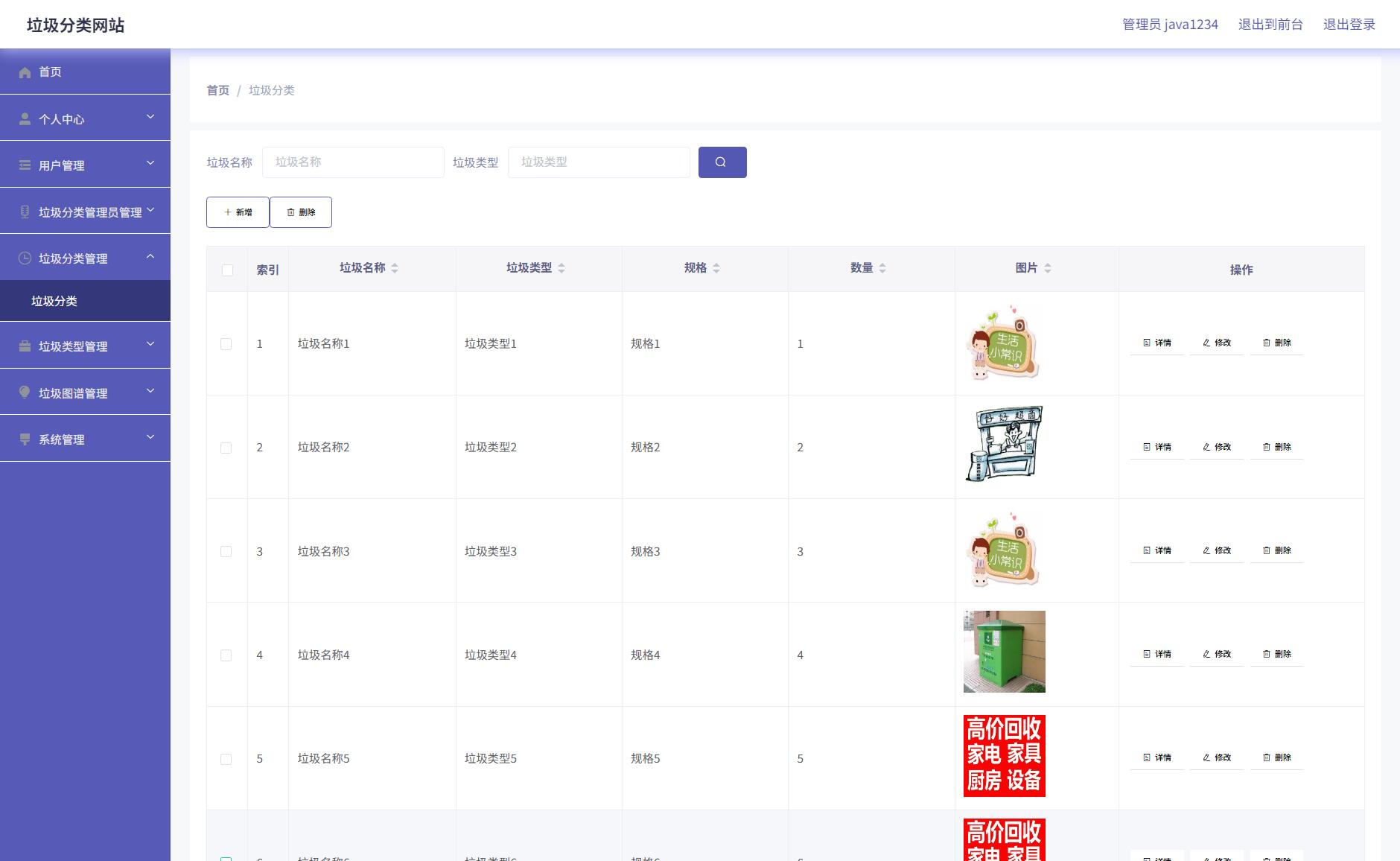The image size is (1400, 861).
Task: Open the green bin thumbnail in row 4
Action: coord(1004,652)
